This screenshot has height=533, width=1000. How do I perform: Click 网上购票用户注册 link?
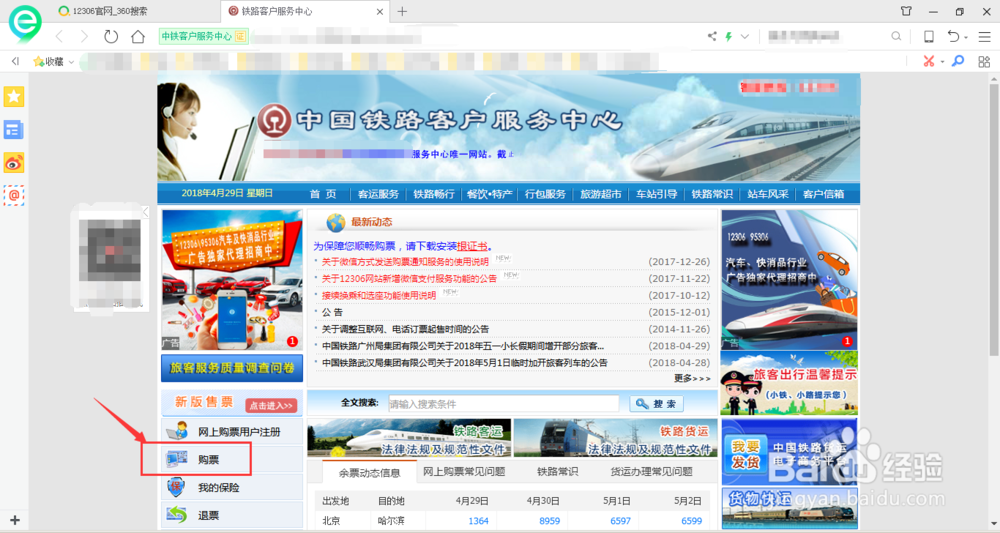pyautogui.click(x=239, y=432)
